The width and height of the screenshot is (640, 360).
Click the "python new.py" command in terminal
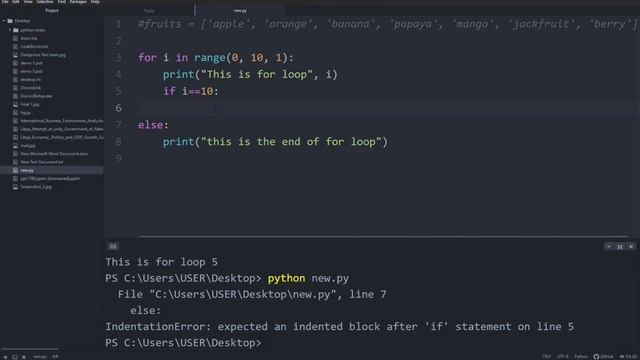[308, 278]
